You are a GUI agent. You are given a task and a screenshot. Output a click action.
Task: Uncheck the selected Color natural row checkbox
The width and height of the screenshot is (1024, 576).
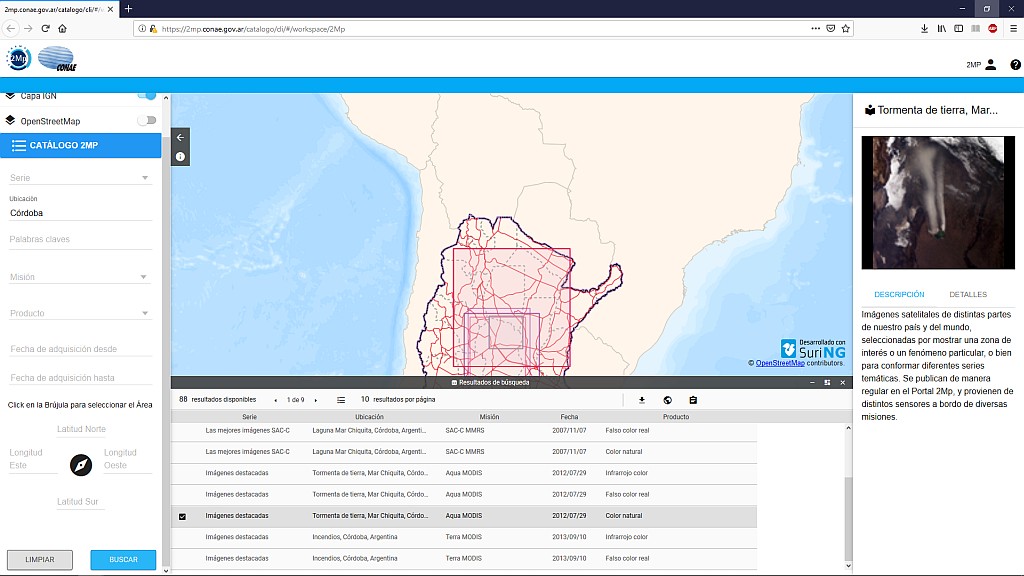(x=182, y=516)
